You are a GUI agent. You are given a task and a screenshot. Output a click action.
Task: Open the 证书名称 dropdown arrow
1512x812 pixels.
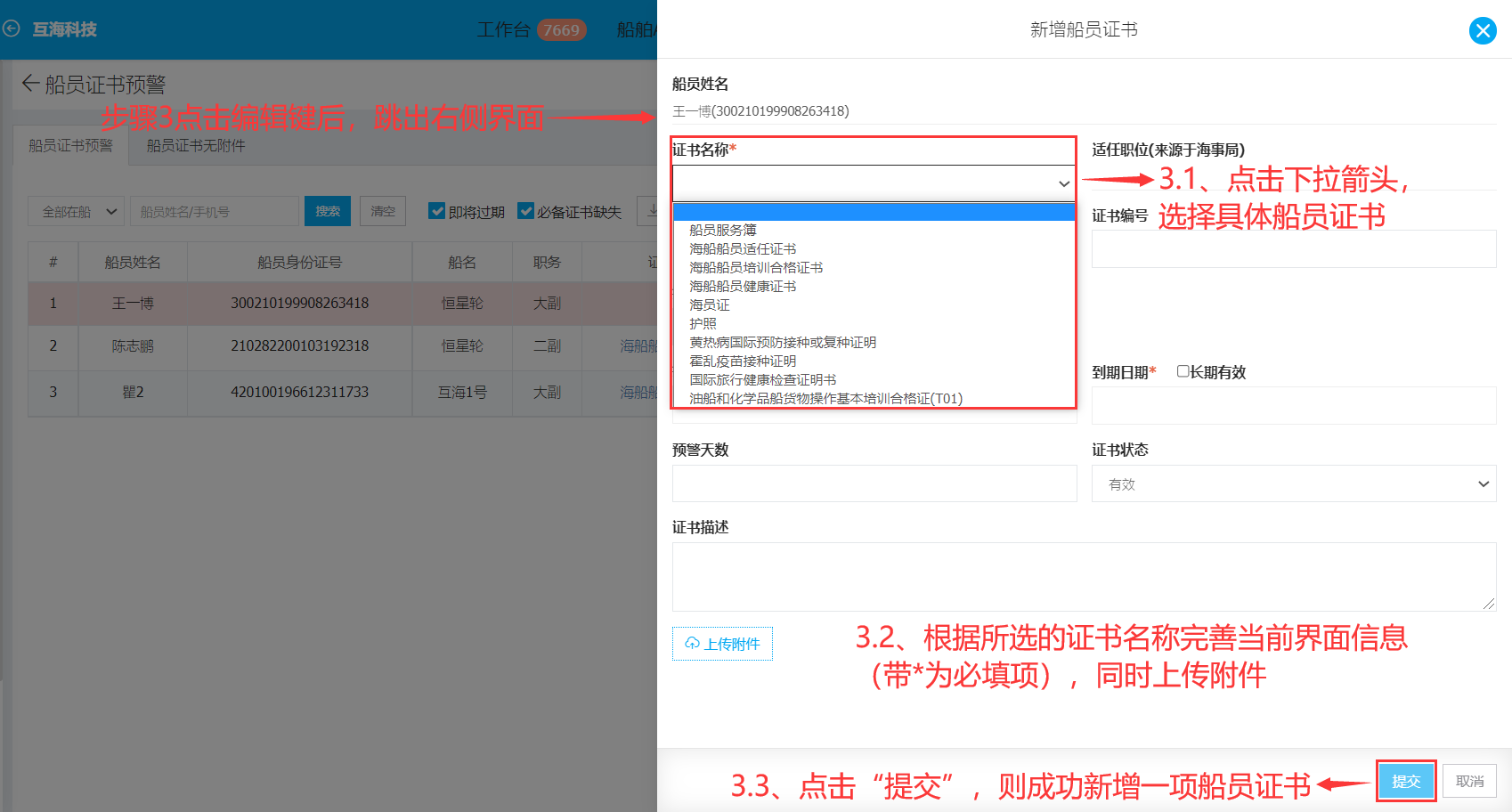[x=1063, y=183]
